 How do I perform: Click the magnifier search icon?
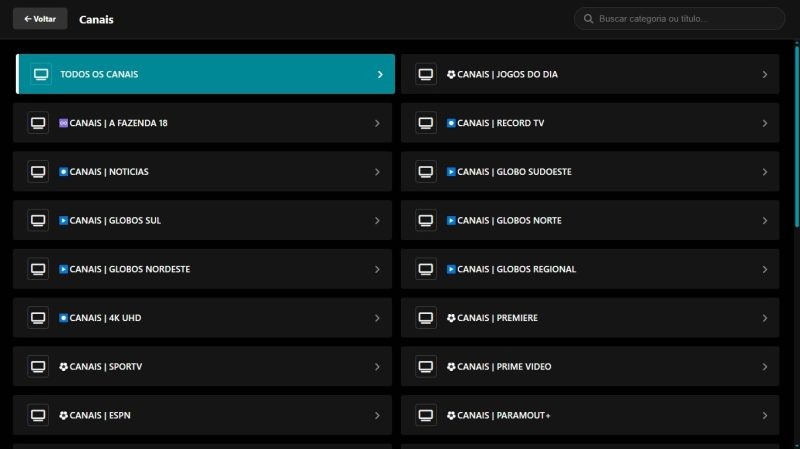click(x=588, y=19)
